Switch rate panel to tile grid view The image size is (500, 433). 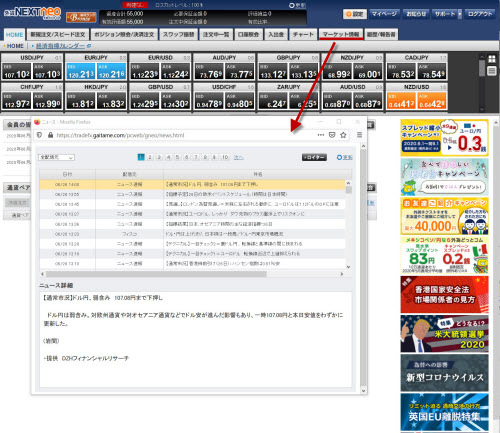(x=492, y=59)
